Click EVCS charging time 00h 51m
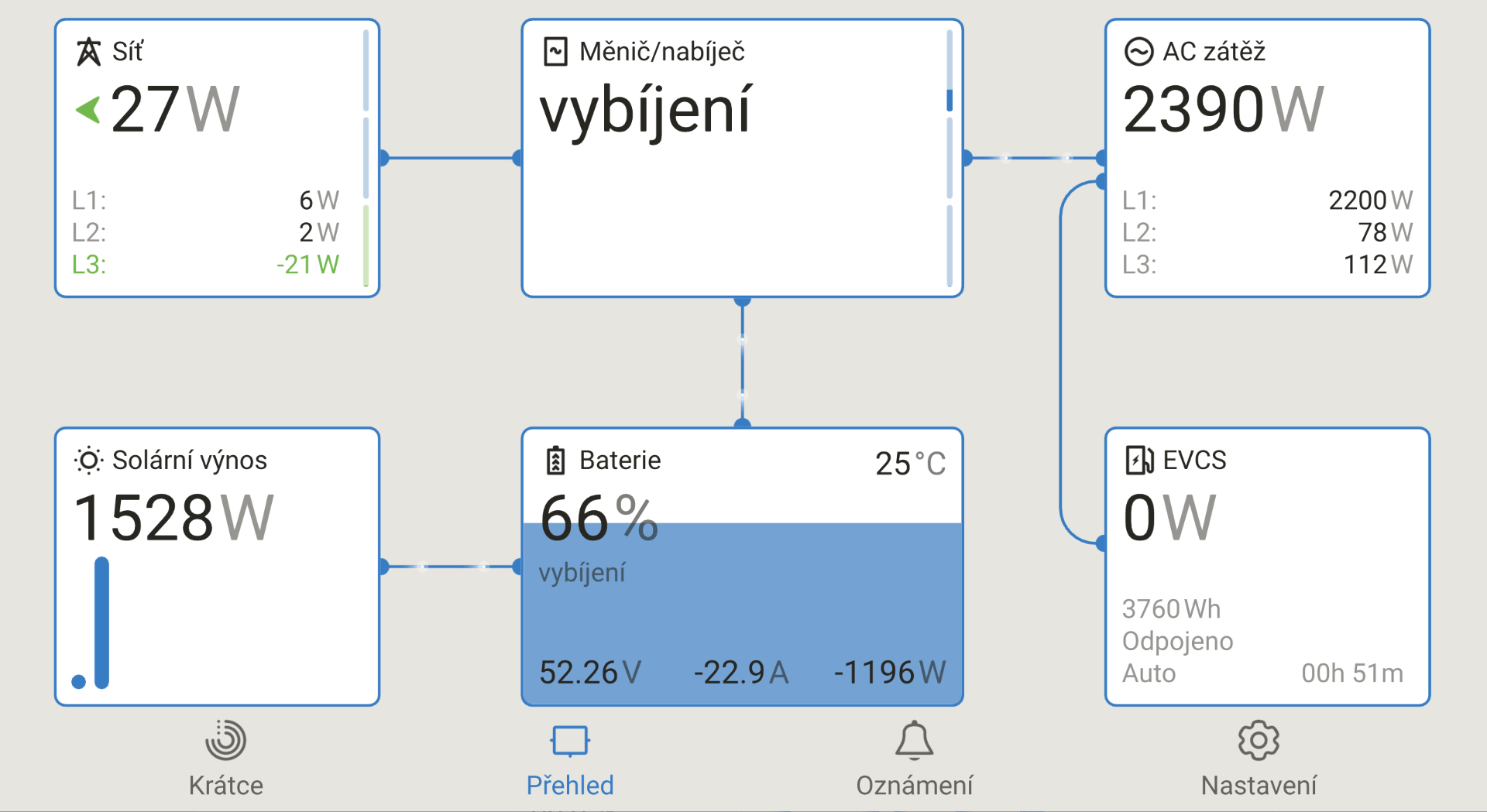This screenshot has width=1487, height=812. point(1352,673)
